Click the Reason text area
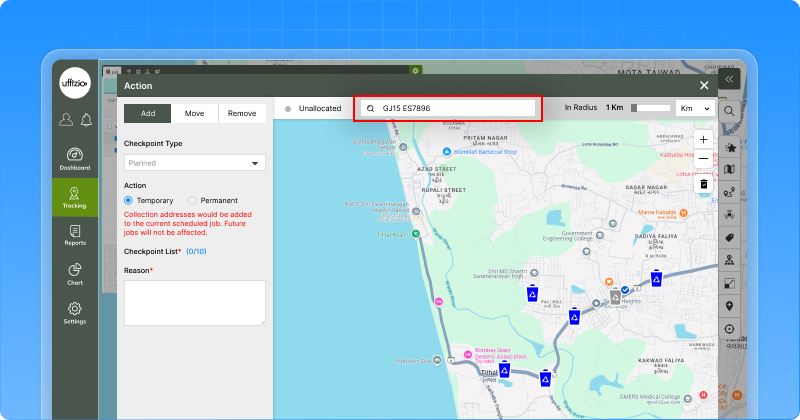 (x=194, y=302)
